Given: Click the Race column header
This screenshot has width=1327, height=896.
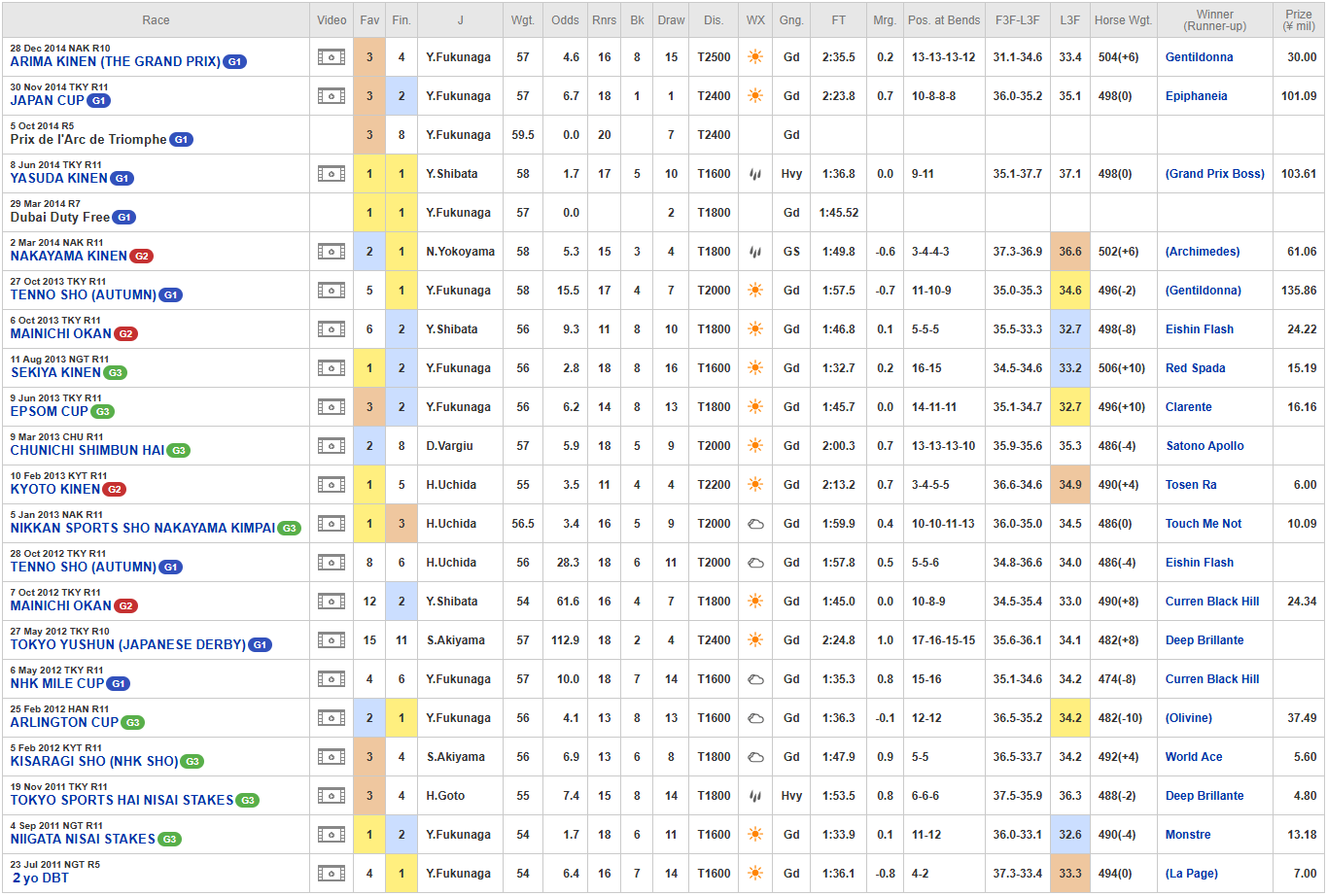Looking at the screenshot, I should point(156,19).
